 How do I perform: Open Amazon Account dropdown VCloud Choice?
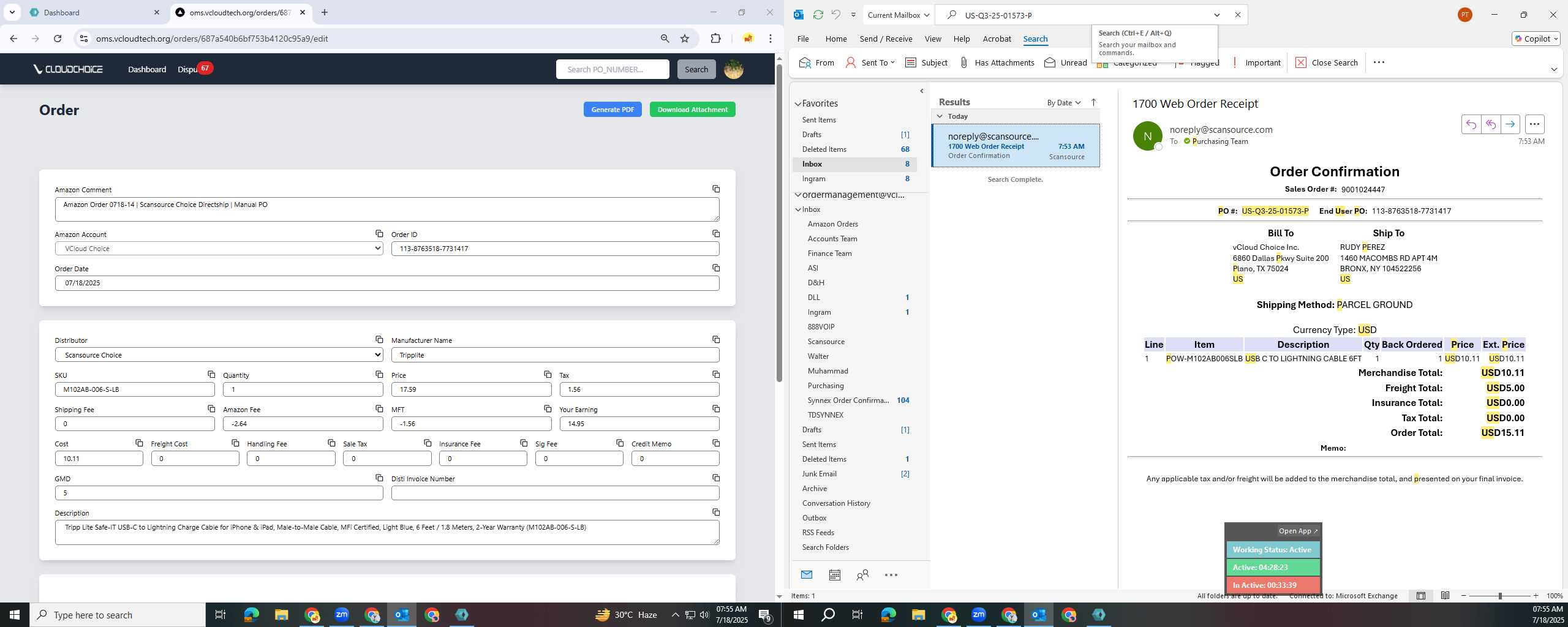pyautogui.click(x=219, y=249)
